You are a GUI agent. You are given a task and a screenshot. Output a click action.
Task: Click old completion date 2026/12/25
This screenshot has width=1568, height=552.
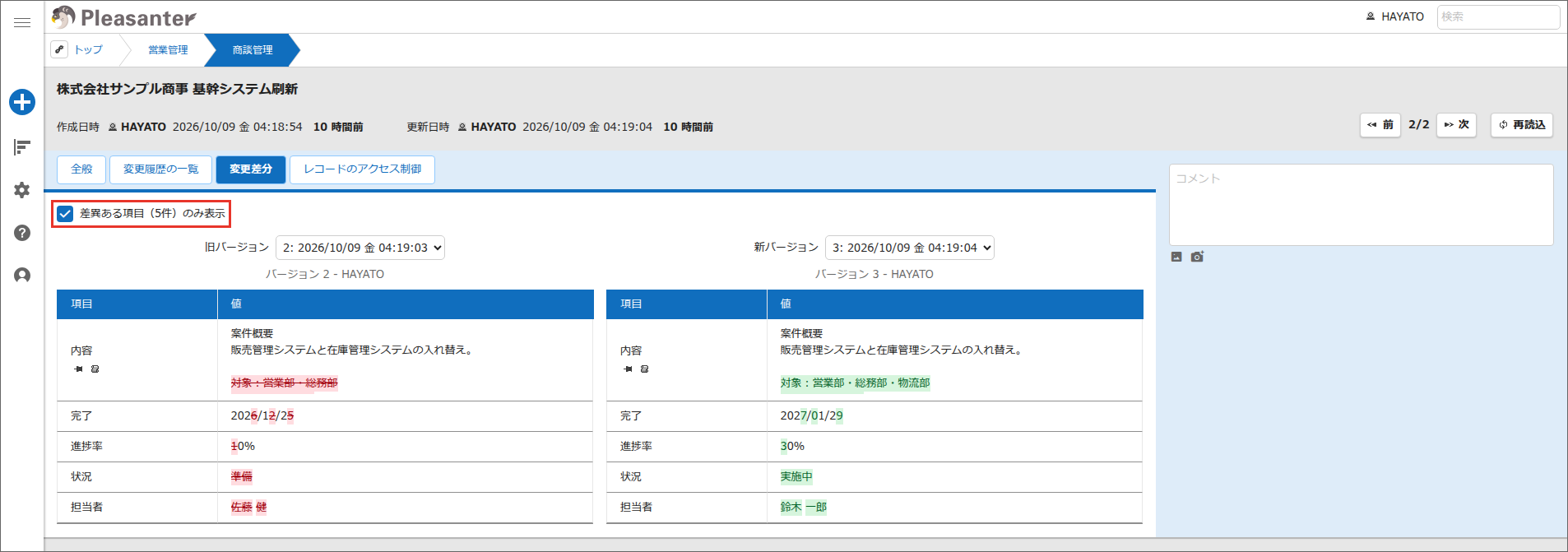(262, 415)
